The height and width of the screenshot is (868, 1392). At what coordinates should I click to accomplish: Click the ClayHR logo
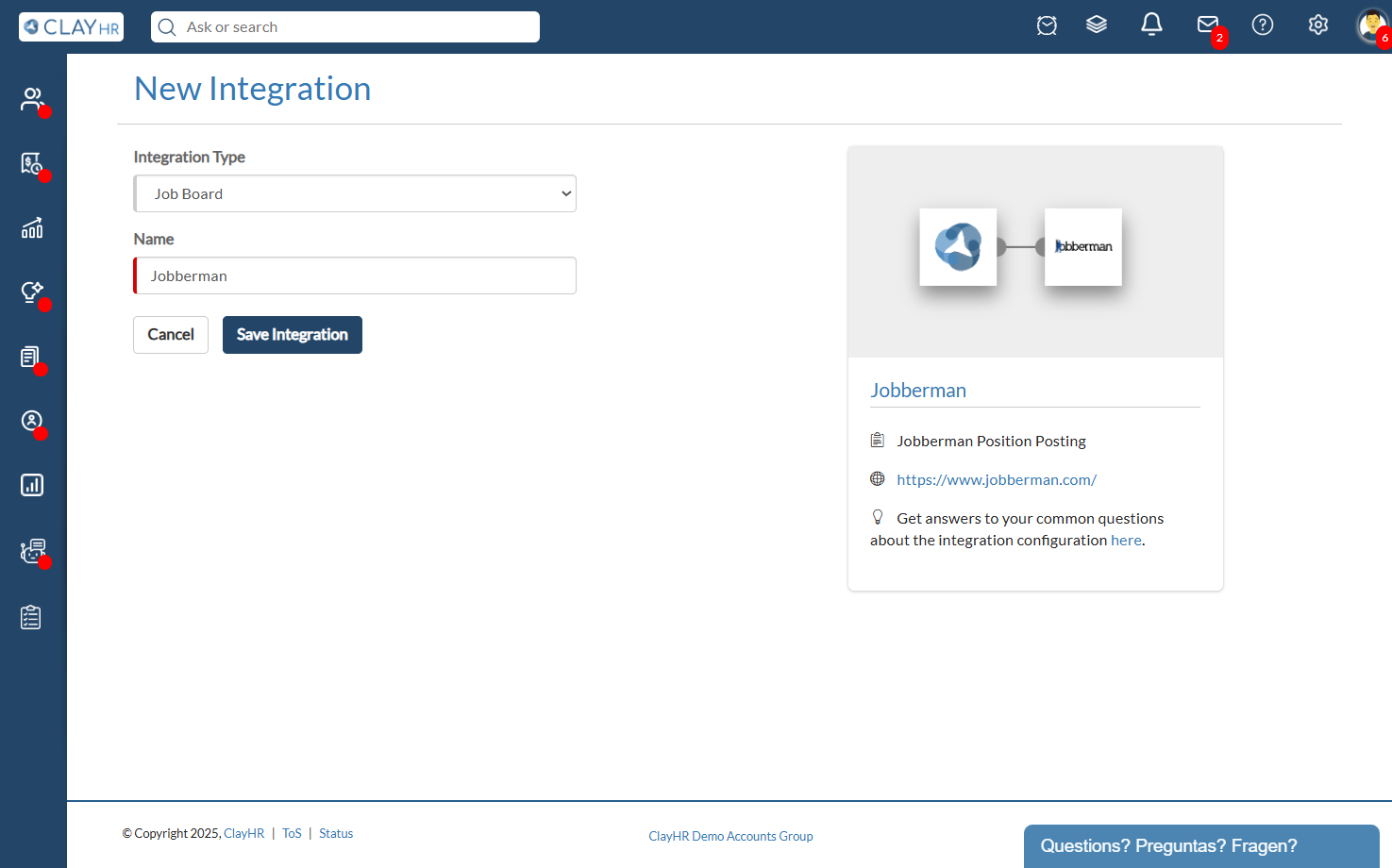[x=71, y=26]
